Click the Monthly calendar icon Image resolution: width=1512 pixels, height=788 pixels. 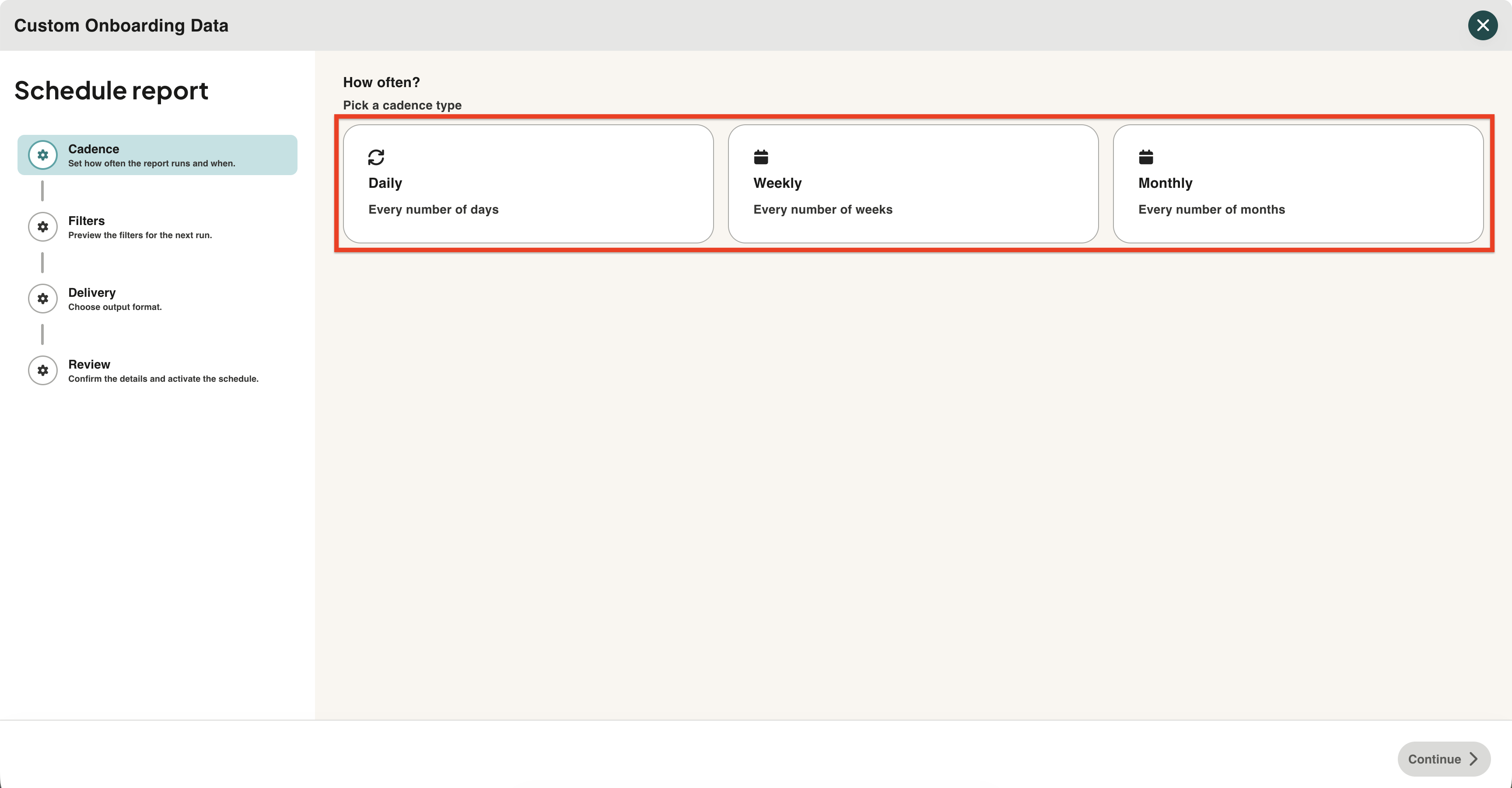point(1146,157)
